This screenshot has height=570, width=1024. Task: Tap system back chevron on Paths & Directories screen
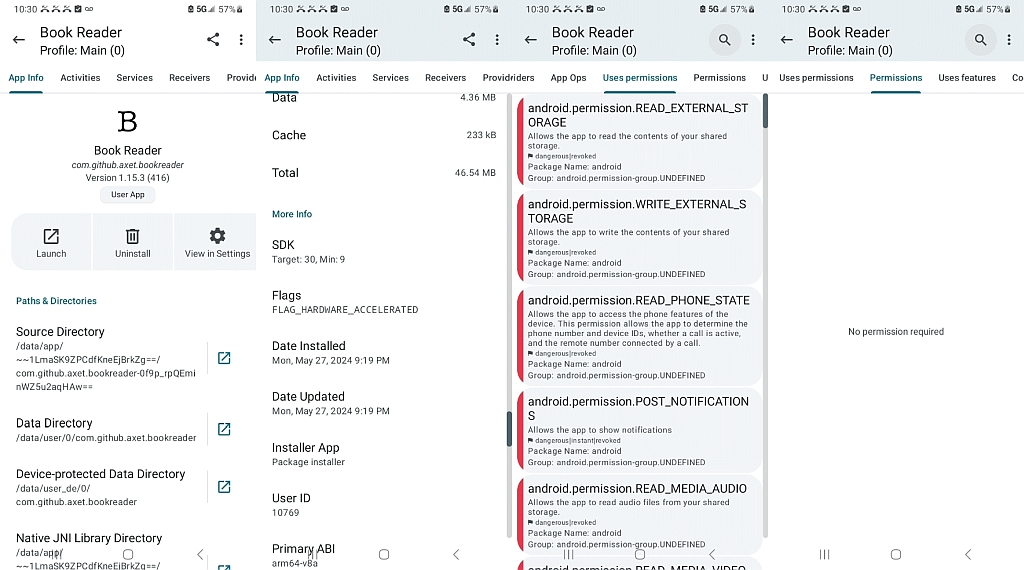[x=200, y=554]
